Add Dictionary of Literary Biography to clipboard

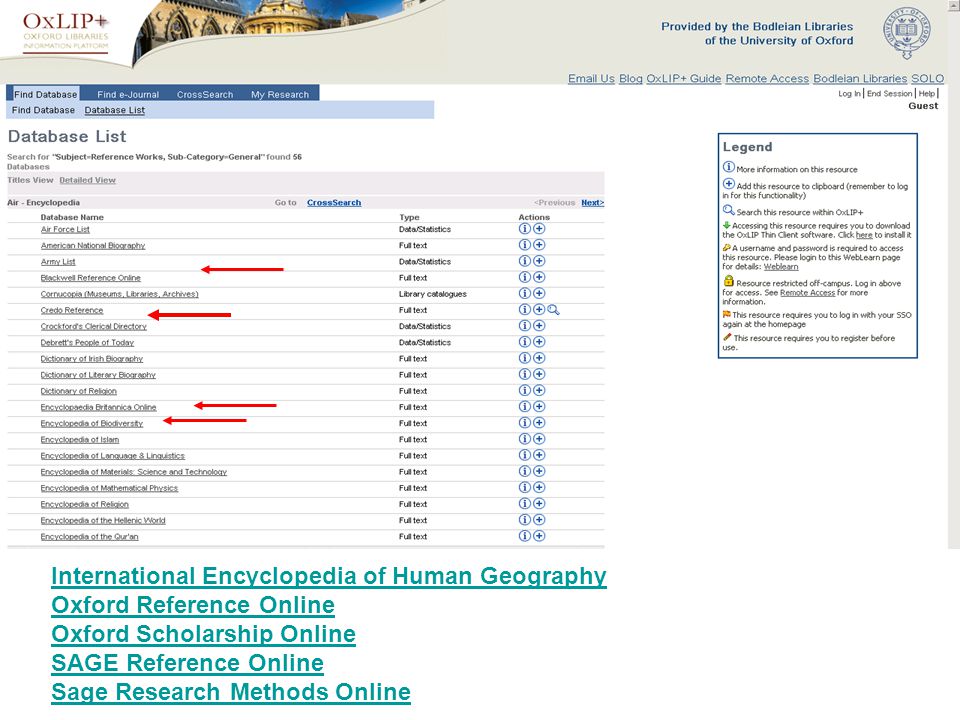[539, 374]
